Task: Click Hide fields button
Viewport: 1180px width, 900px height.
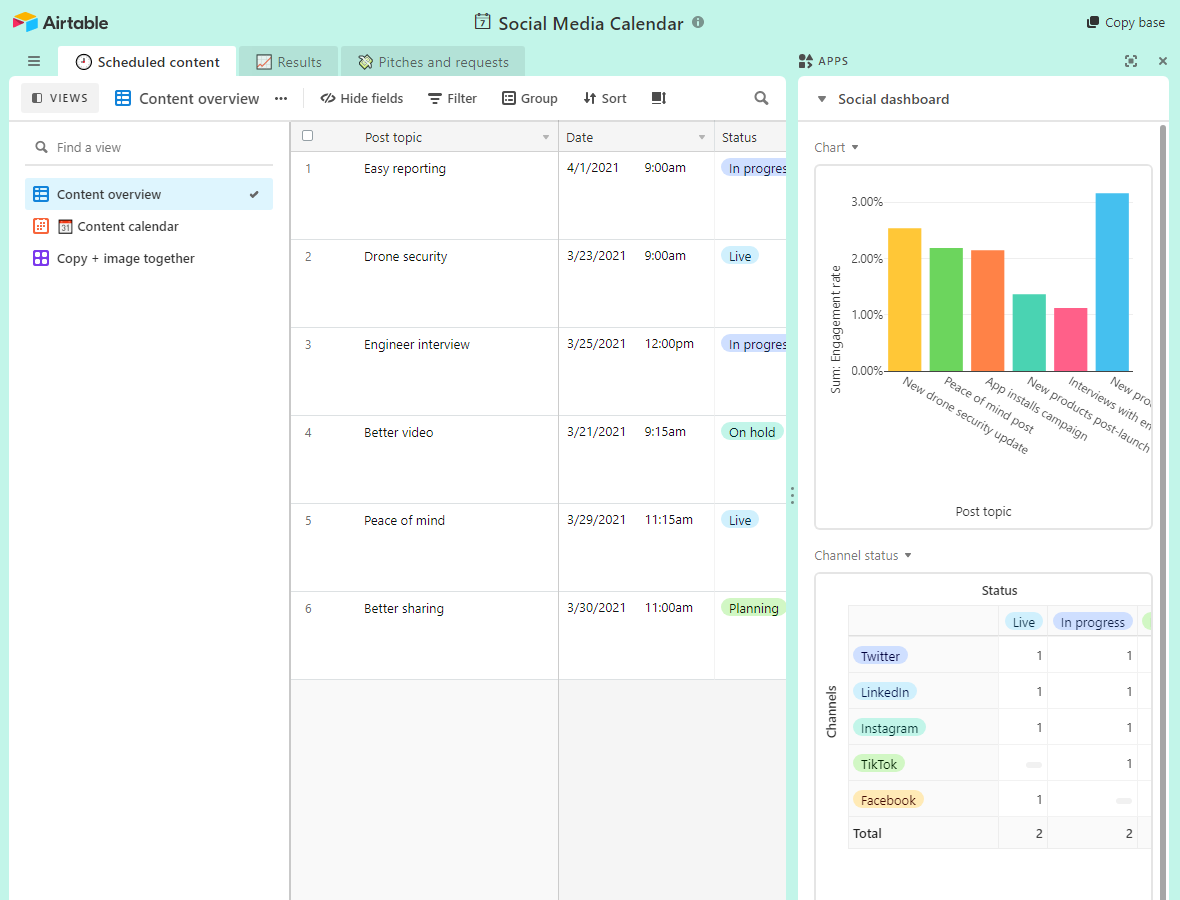Action: (x=362, y=98)
